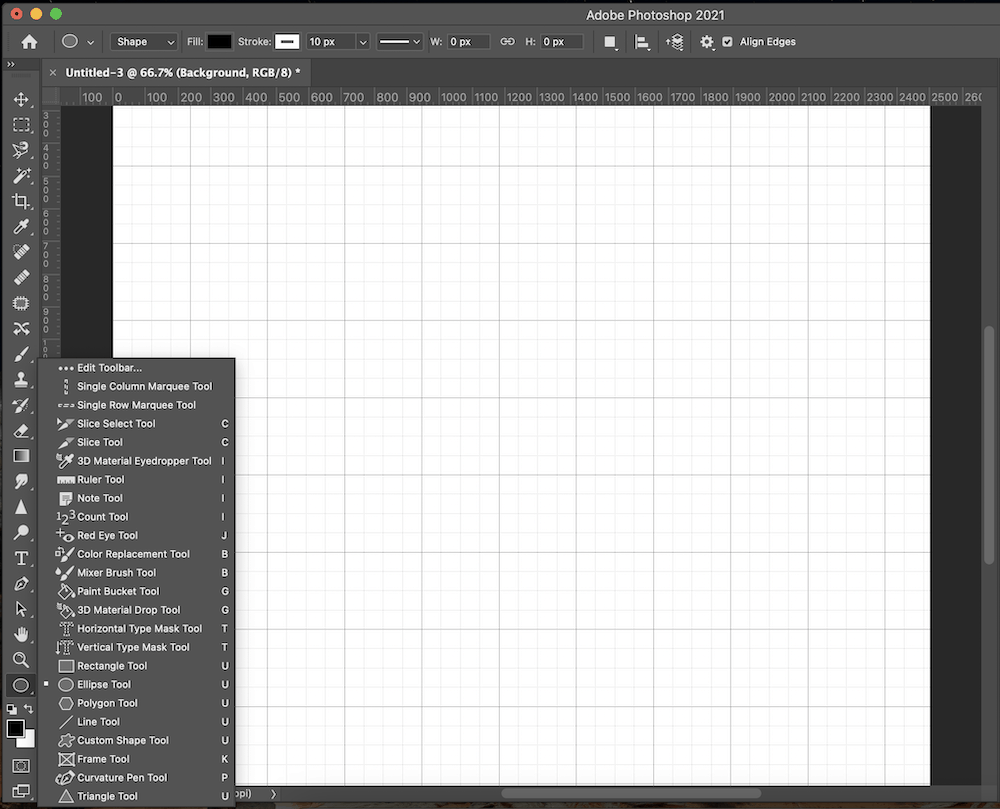Select the Eraser tool

pos(21,431)
